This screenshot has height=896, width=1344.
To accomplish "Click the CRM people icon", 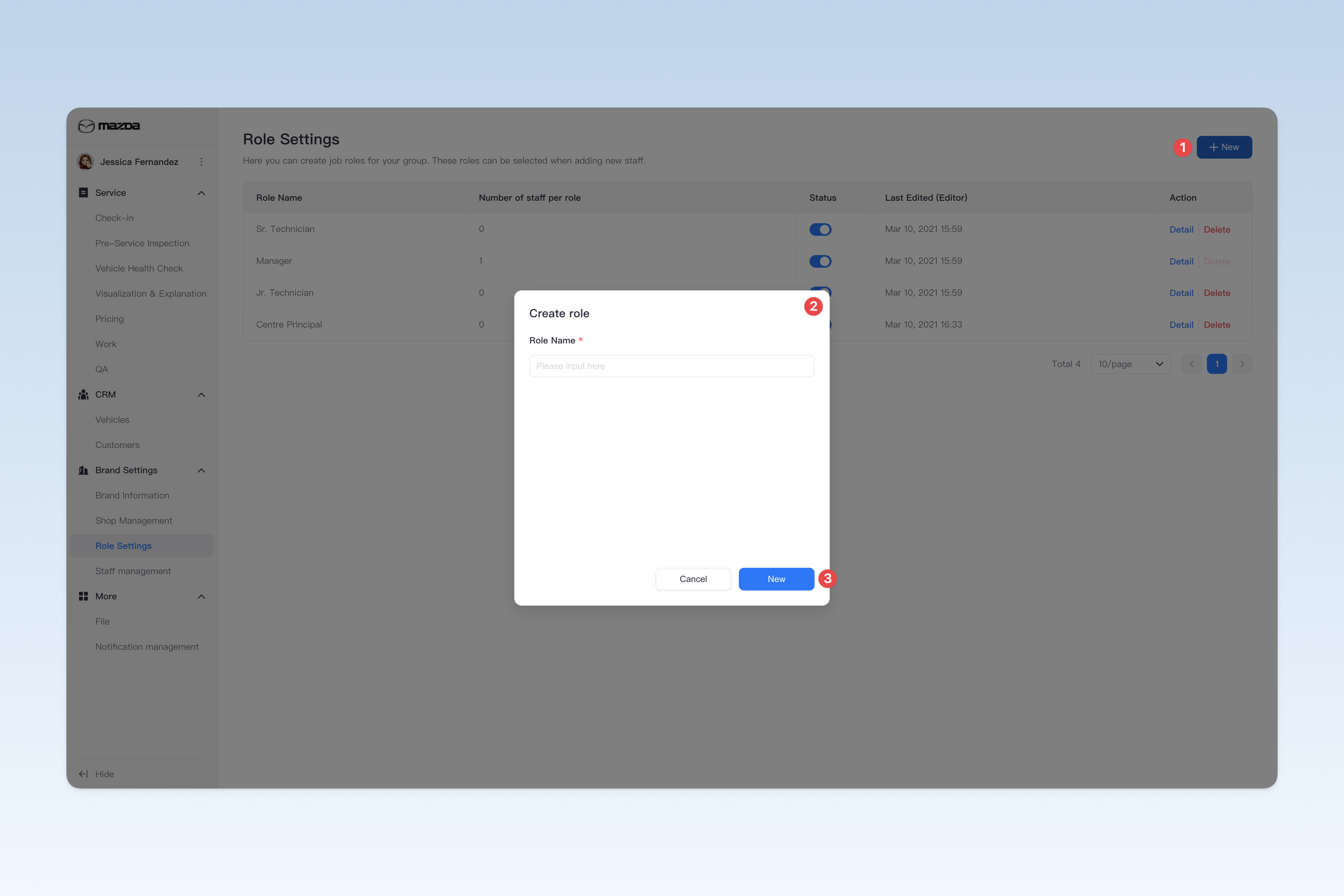I will pos(83,394).
